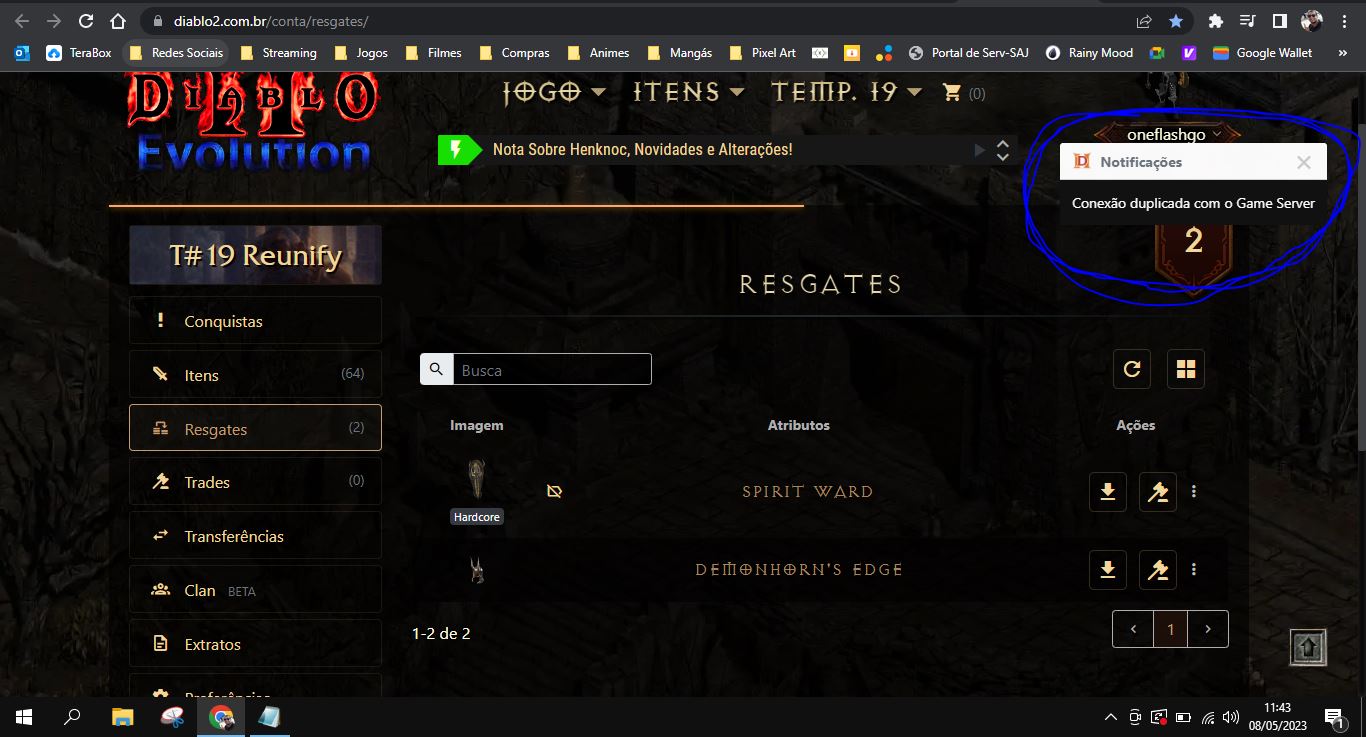Reload the page in Chrome

(x=86, y=21)
